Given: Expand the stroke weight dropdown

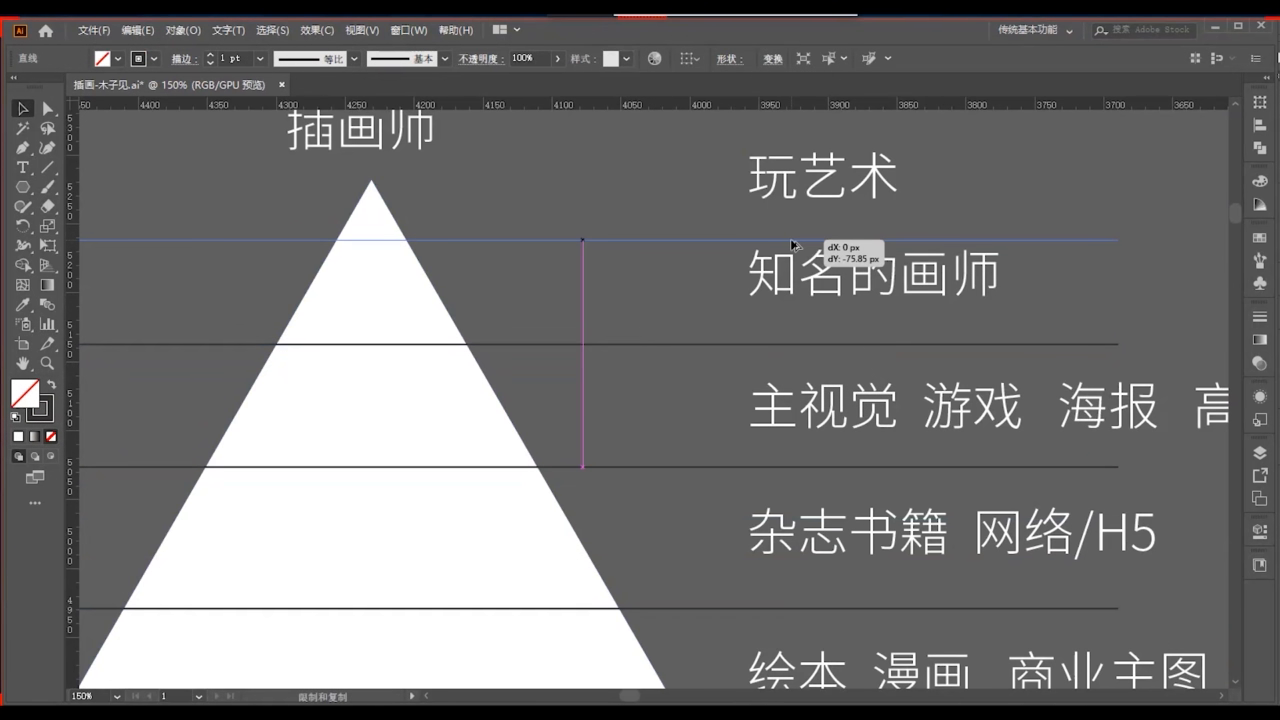Looking at the screenshot, I should tap(260, 59).
